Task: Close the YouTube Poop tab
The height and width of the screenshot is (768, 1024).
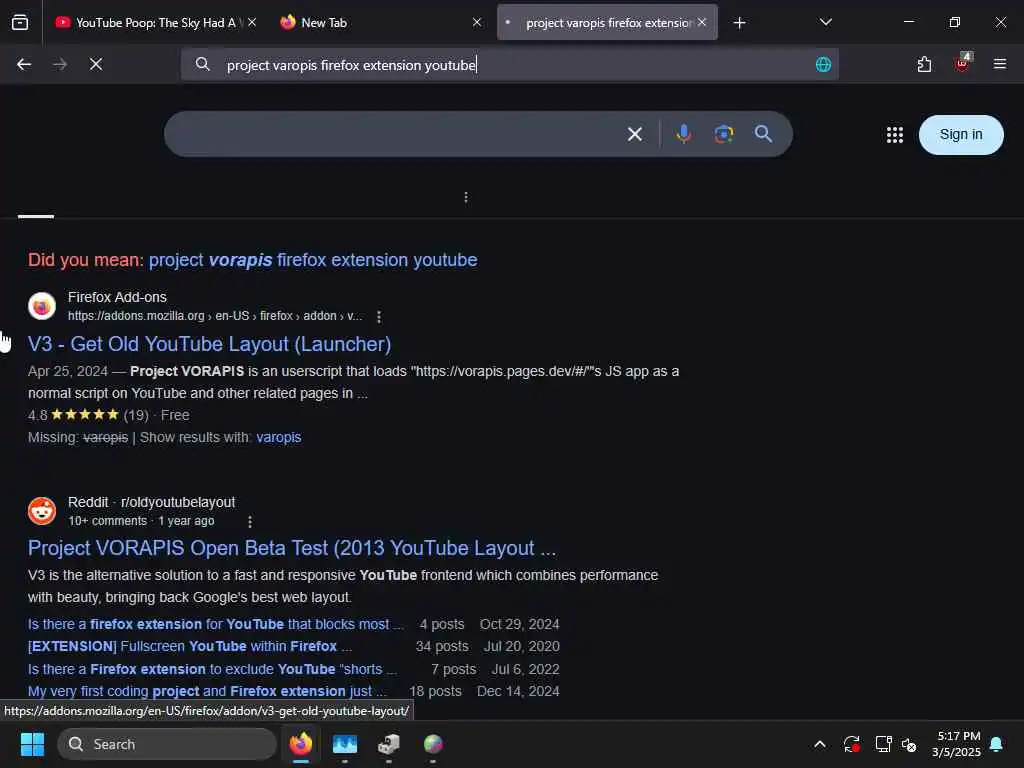Action: (252, 22)
